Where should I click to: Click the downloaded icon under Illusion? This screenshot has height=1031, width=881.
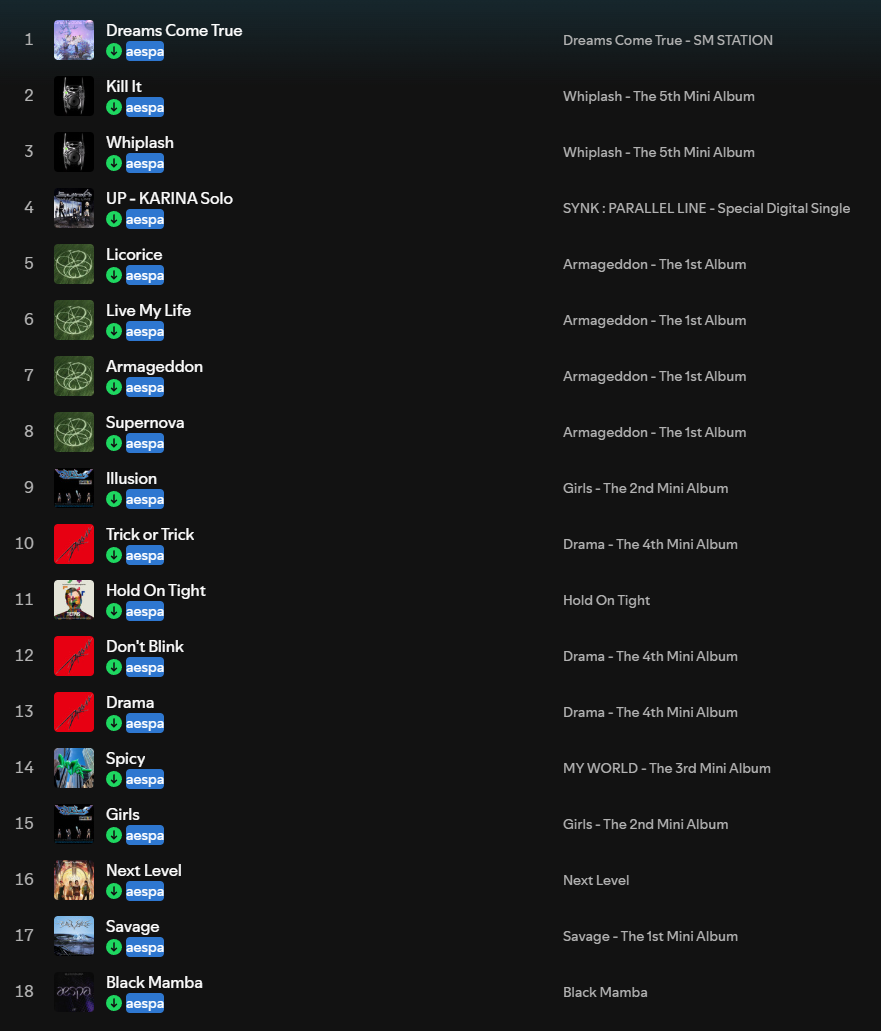(114, 499)
